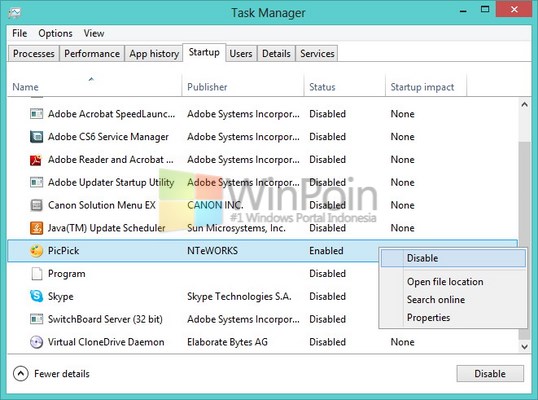Viewport: 538px width, 400px height.
Task: Open the View menu
Action: 94,33
